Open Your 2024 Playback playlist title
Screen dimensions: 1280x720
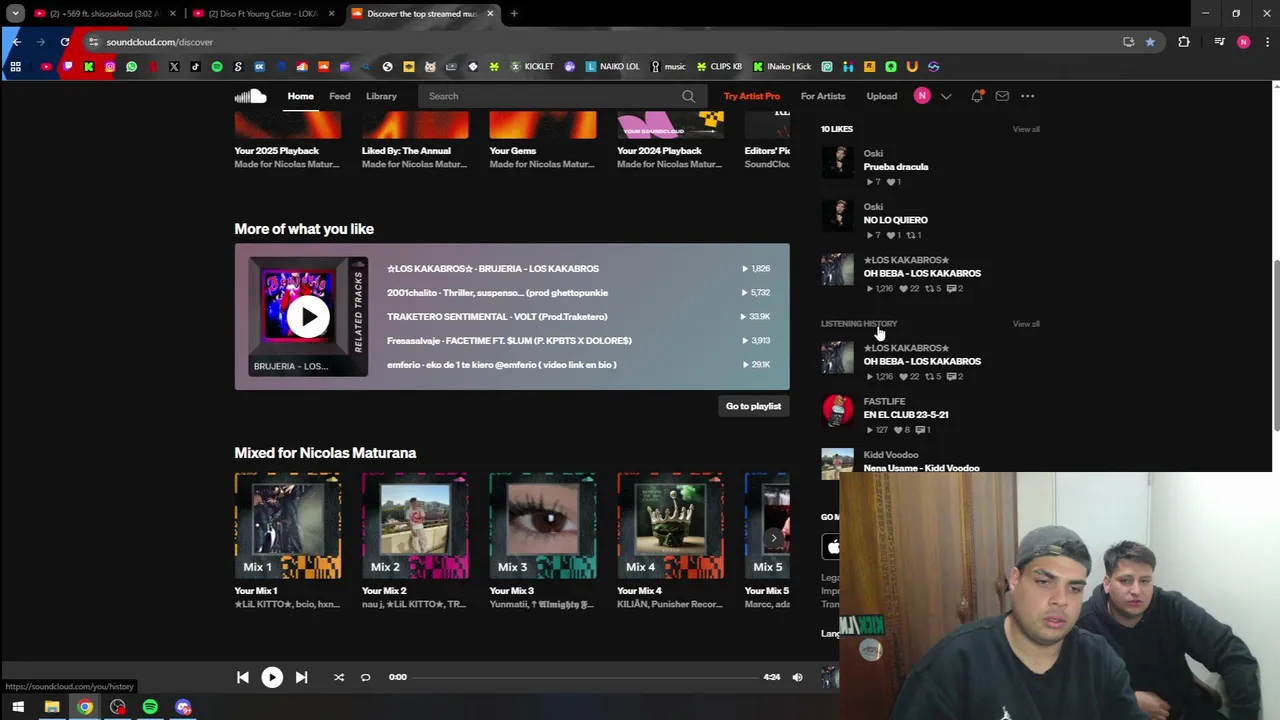[x=659, y=151]
